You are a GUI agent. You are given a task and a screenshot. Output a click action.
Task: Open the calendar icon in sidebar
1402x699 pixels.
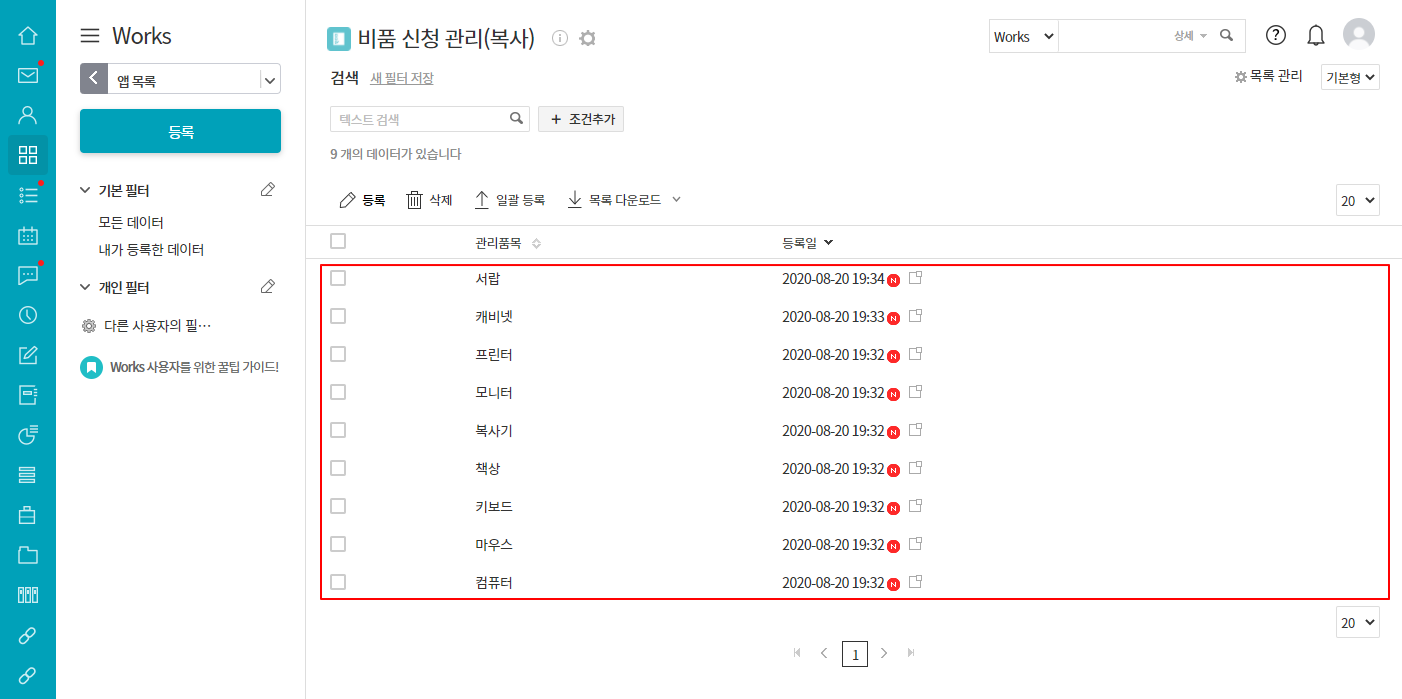28,236
